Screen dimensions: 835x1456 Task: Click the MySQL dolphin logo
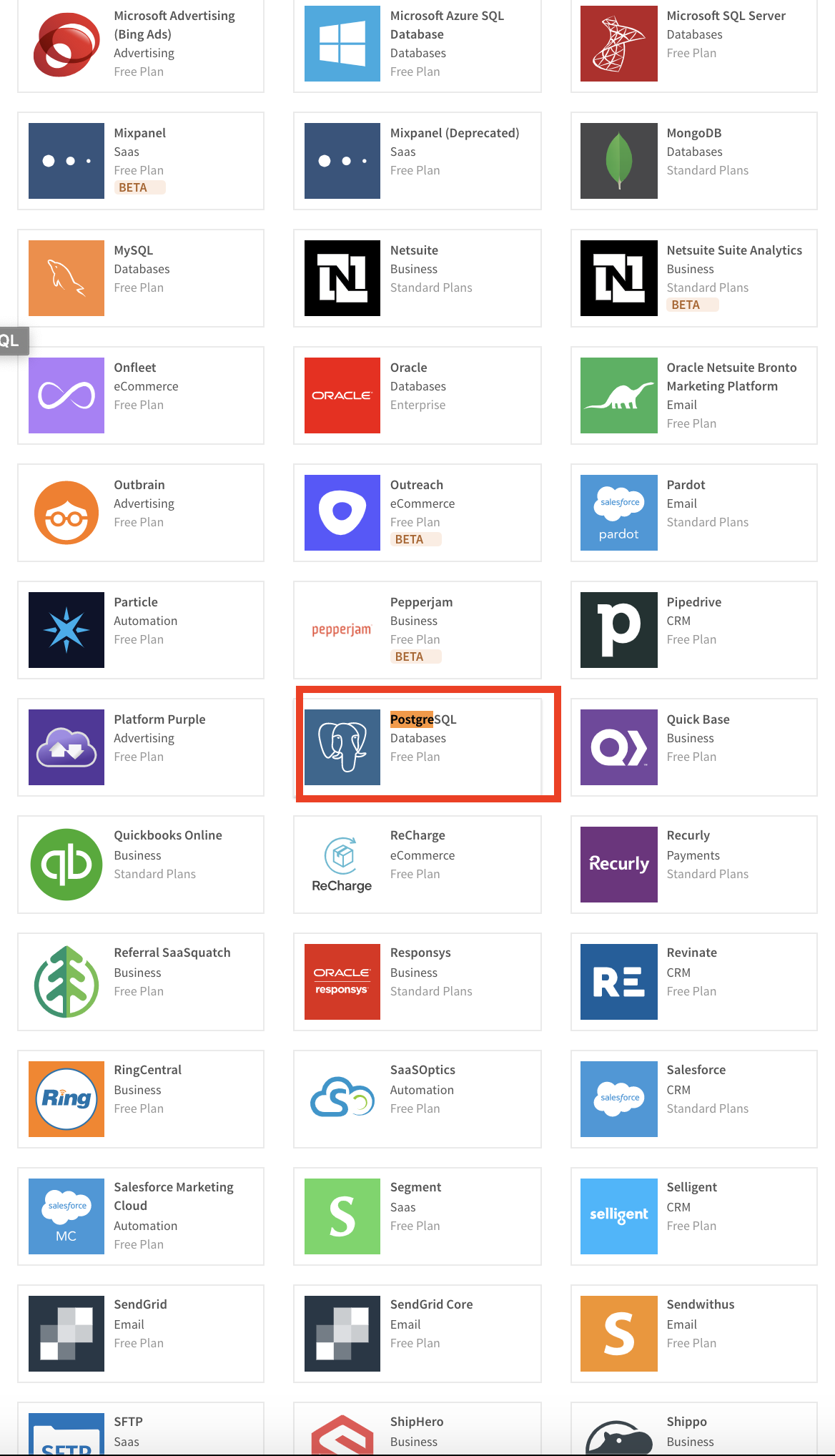click(x=66, y=278)
